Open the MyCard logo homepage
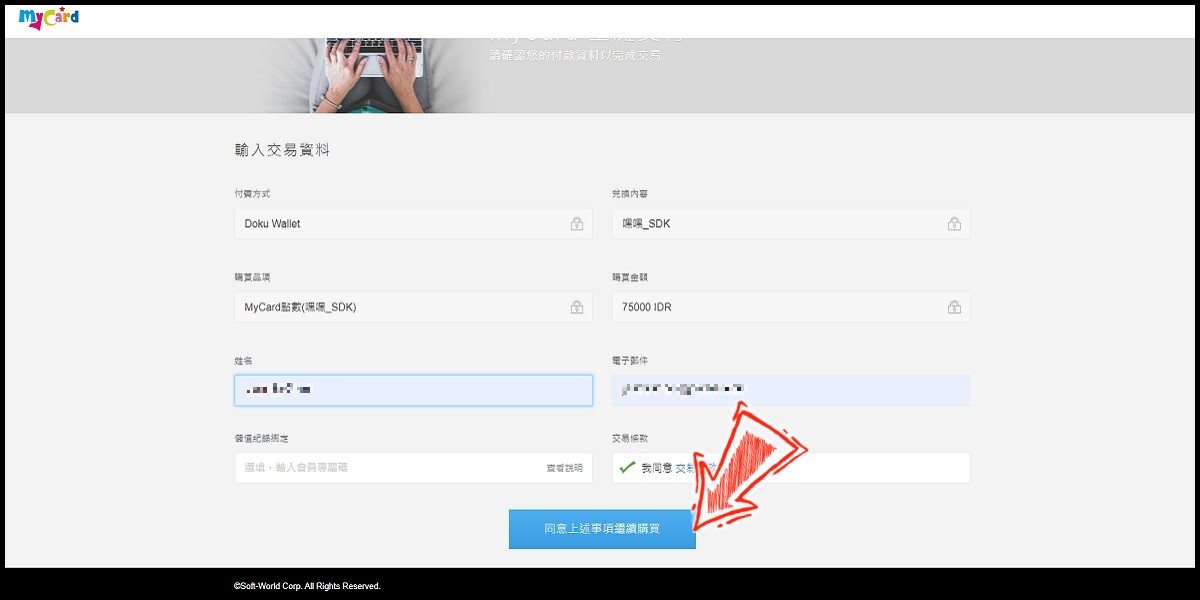This screenshot has height=600, width=1200. point(49,18)
